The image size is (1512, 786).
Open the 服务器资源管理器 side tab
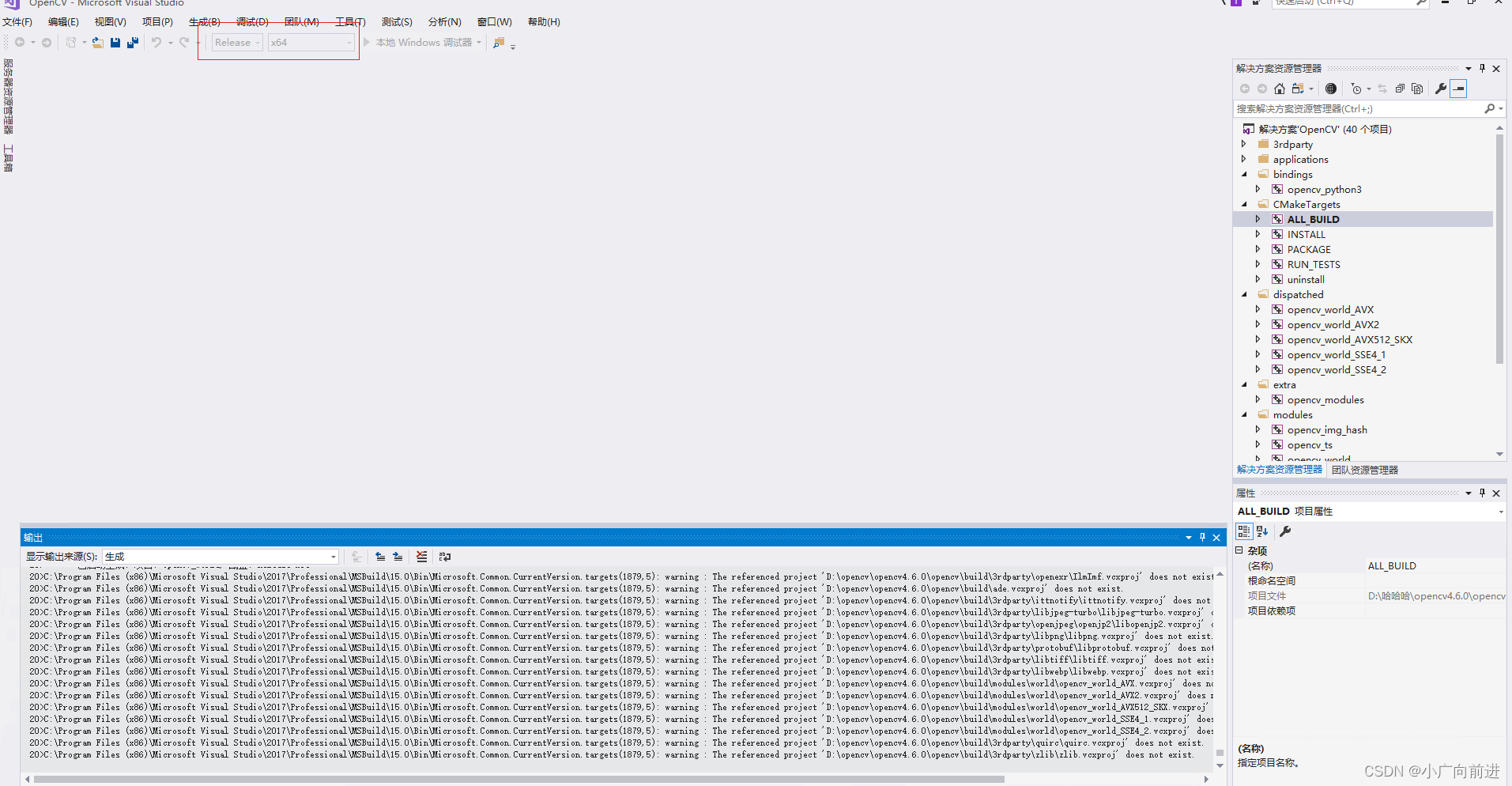click(x=9, y=96)
